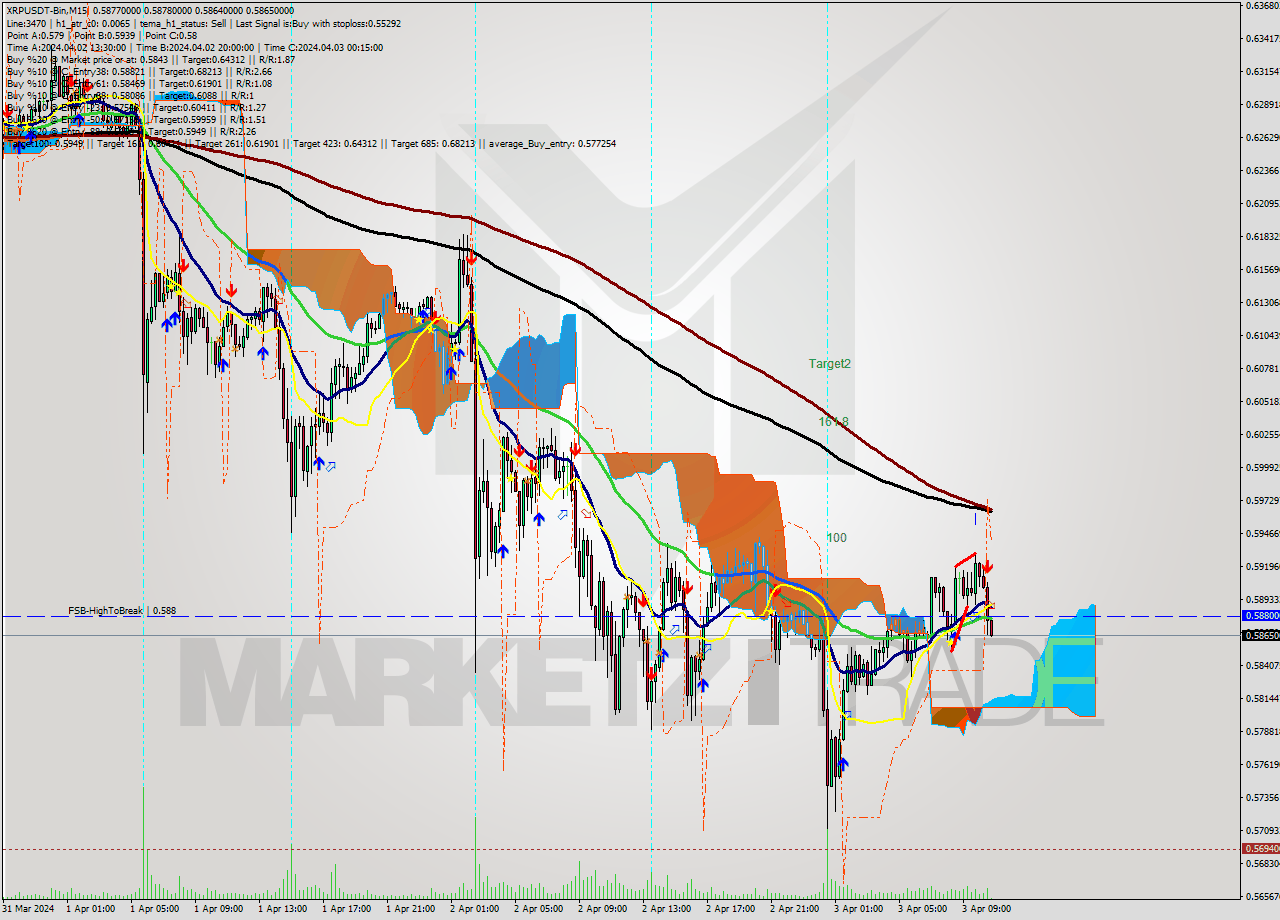This screenshot has height=920, width=1280.
Task: Click the green '100' Fibonacci label
Action: (836, 538)
